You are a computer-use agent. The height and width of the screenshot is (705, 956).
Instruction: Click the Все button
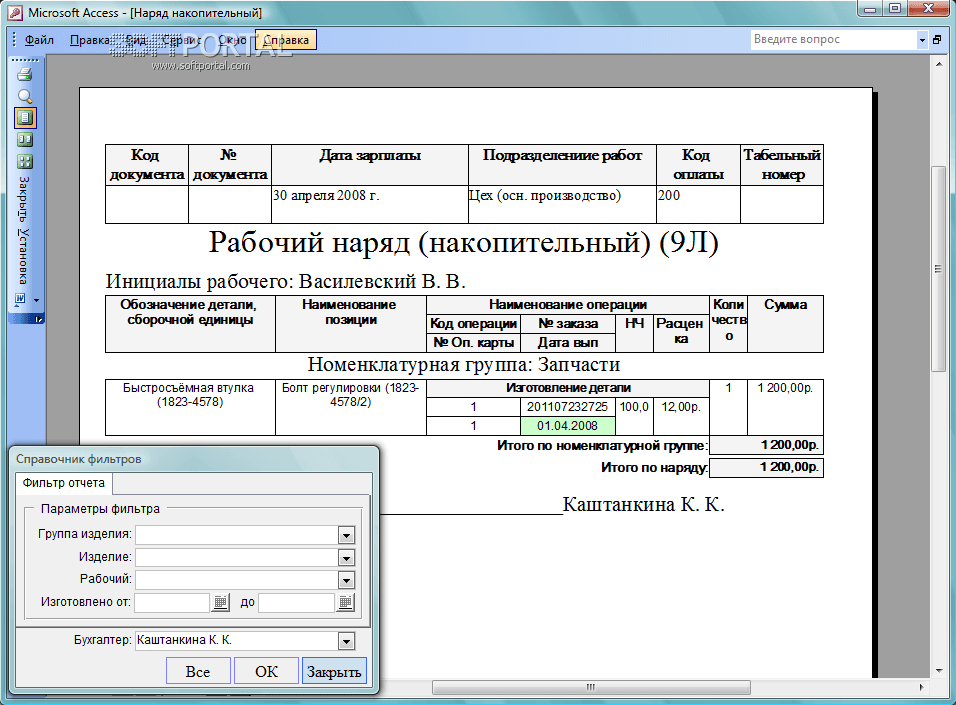click(198, 671)
